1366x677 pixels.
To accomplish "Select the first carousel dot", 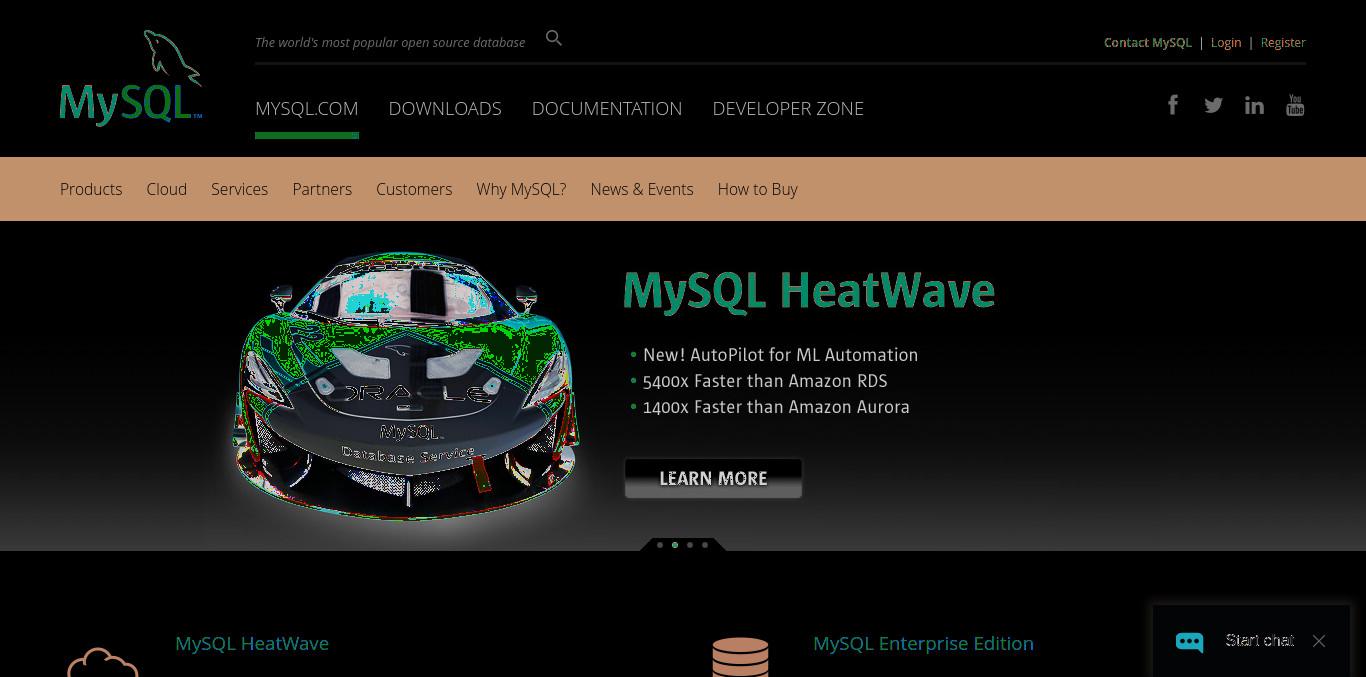I will point(660,545).
